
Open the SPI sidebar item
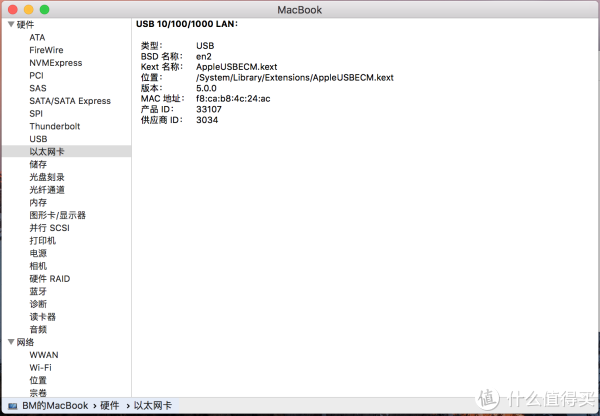click(36, 114)
